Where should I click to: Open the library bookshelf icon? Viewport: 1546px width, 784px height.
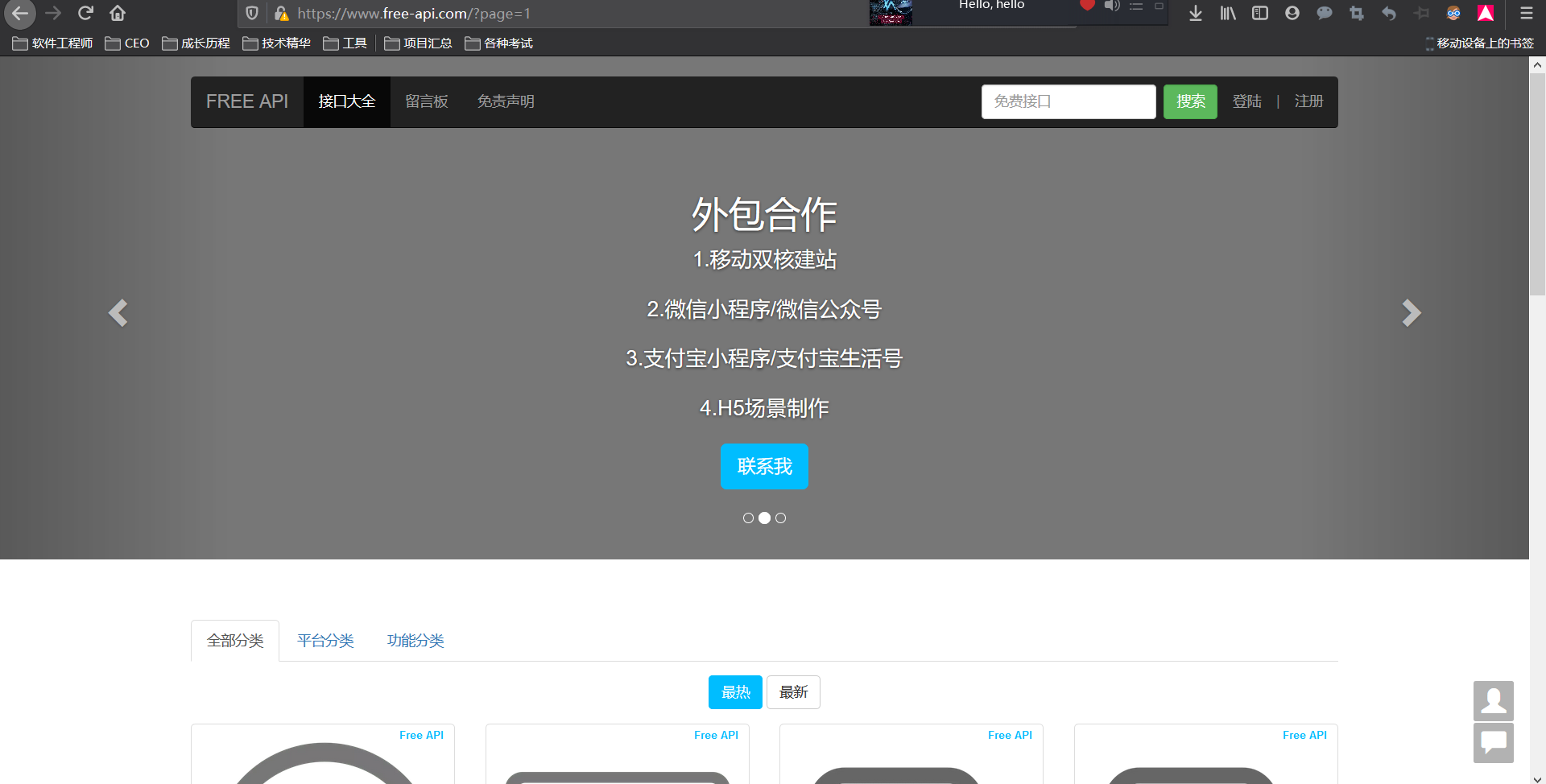[x=1228, y=13]
